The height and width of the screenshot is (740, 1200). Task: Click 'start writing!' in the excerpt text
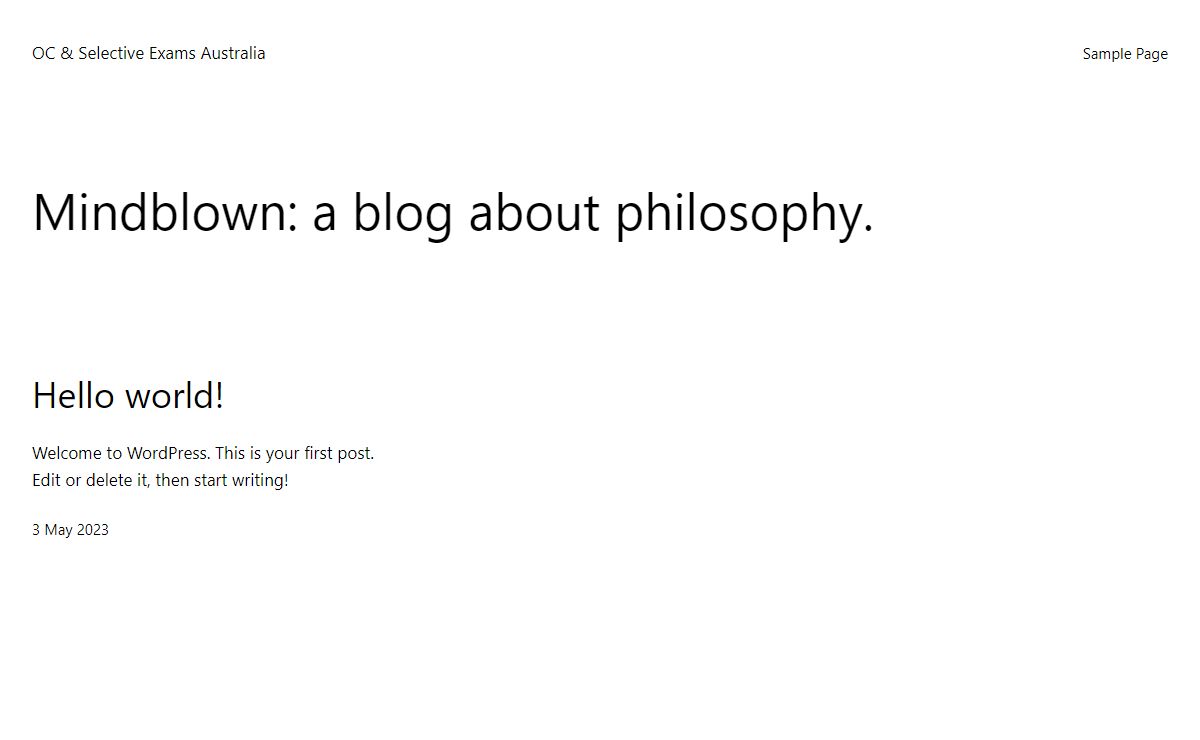coord(241,480)
